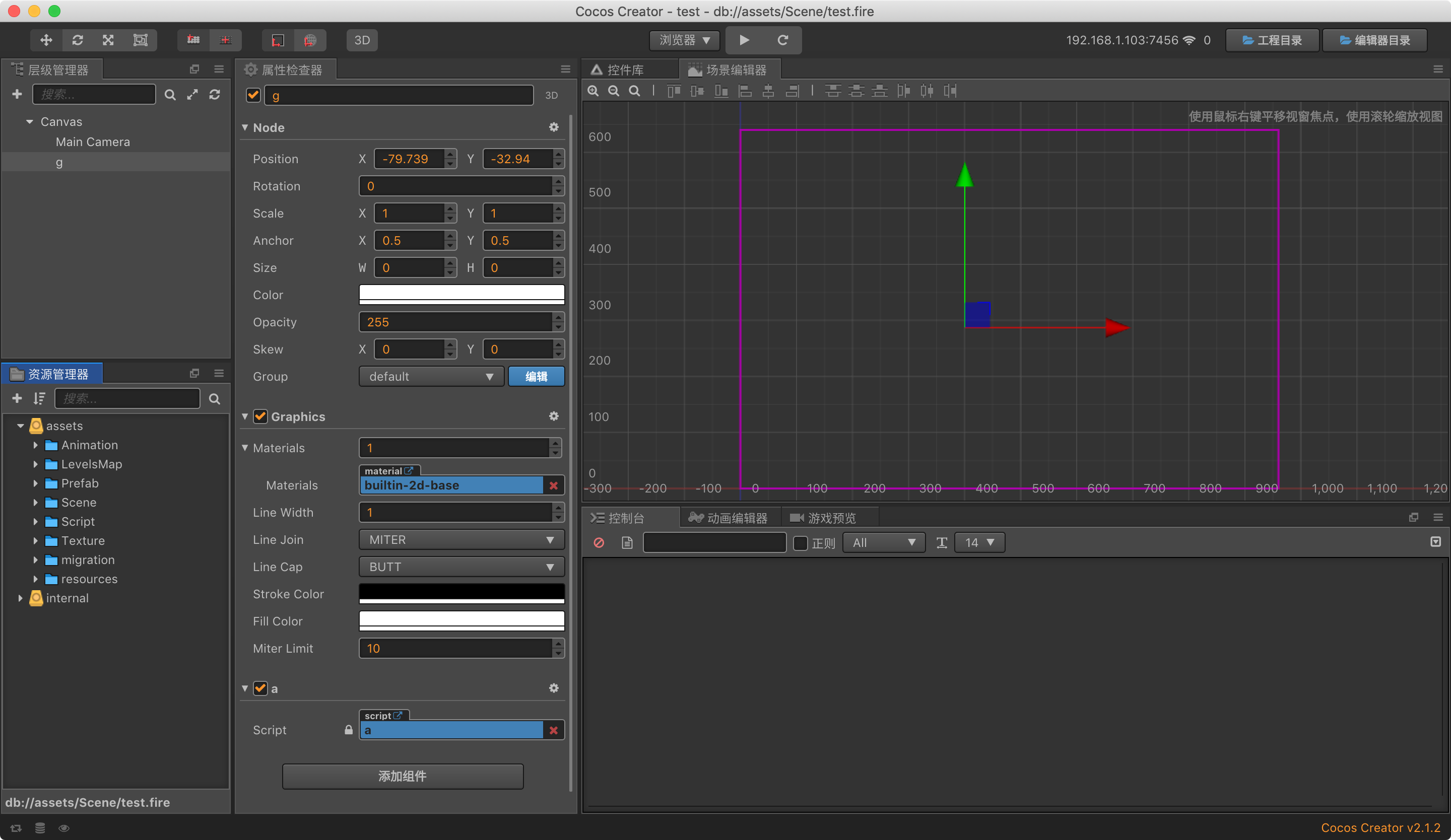This screenshot has height=840, width=1451.
Task: Click the 添加组件 button
Action: (x=403, y=776)
